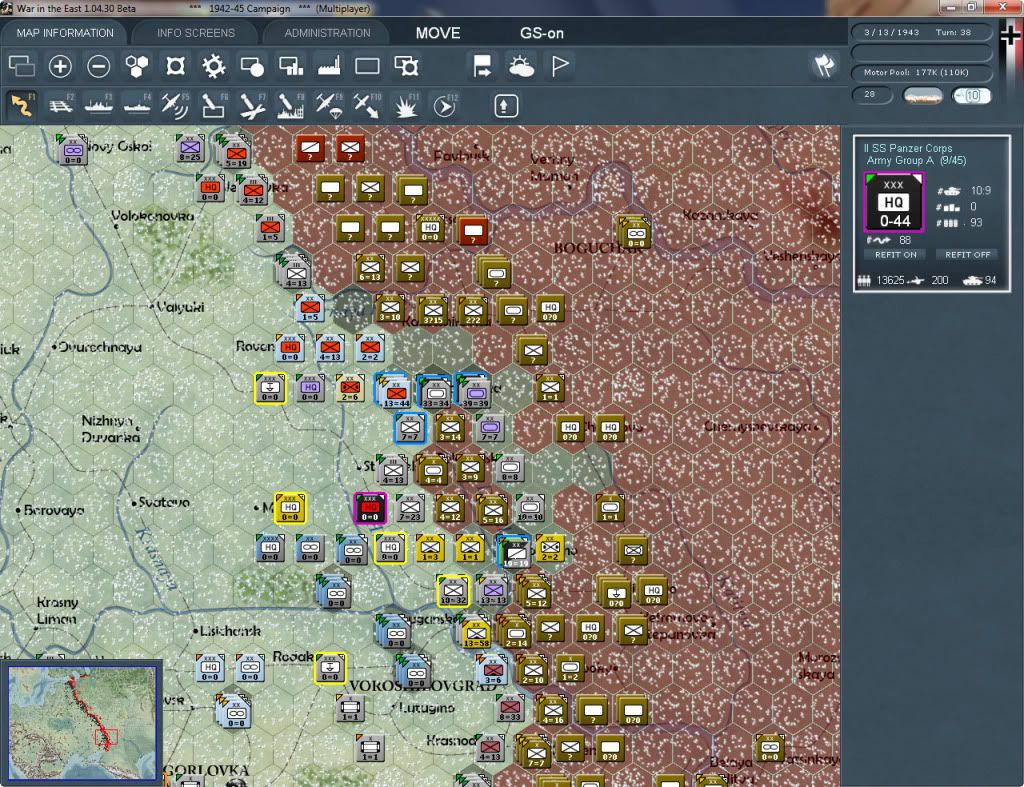Viewport: 1024px width, 787px height.
Task: Open preferences via the gear icon
Action: (214, 66)
